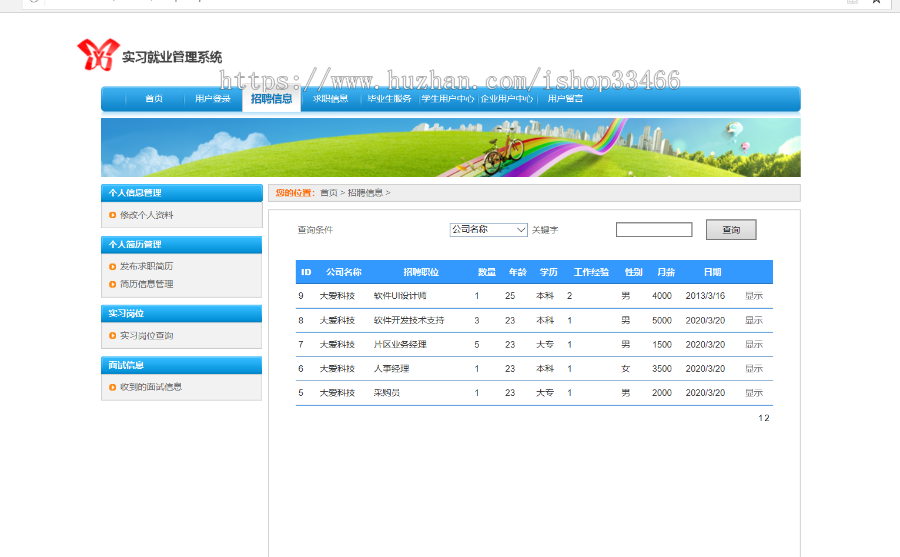Viewport: 900px width, 557px height.
Task: Click 人事经理 job title cell
Action: pyautogui.click(x=391, y=369)
